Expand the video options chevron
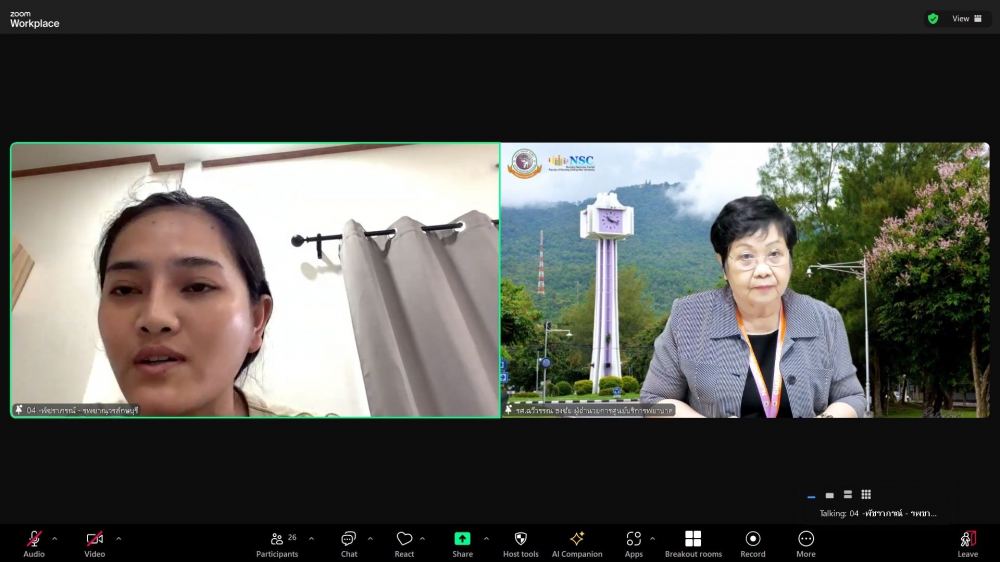 pyautogui.click(x=118, y=539)
